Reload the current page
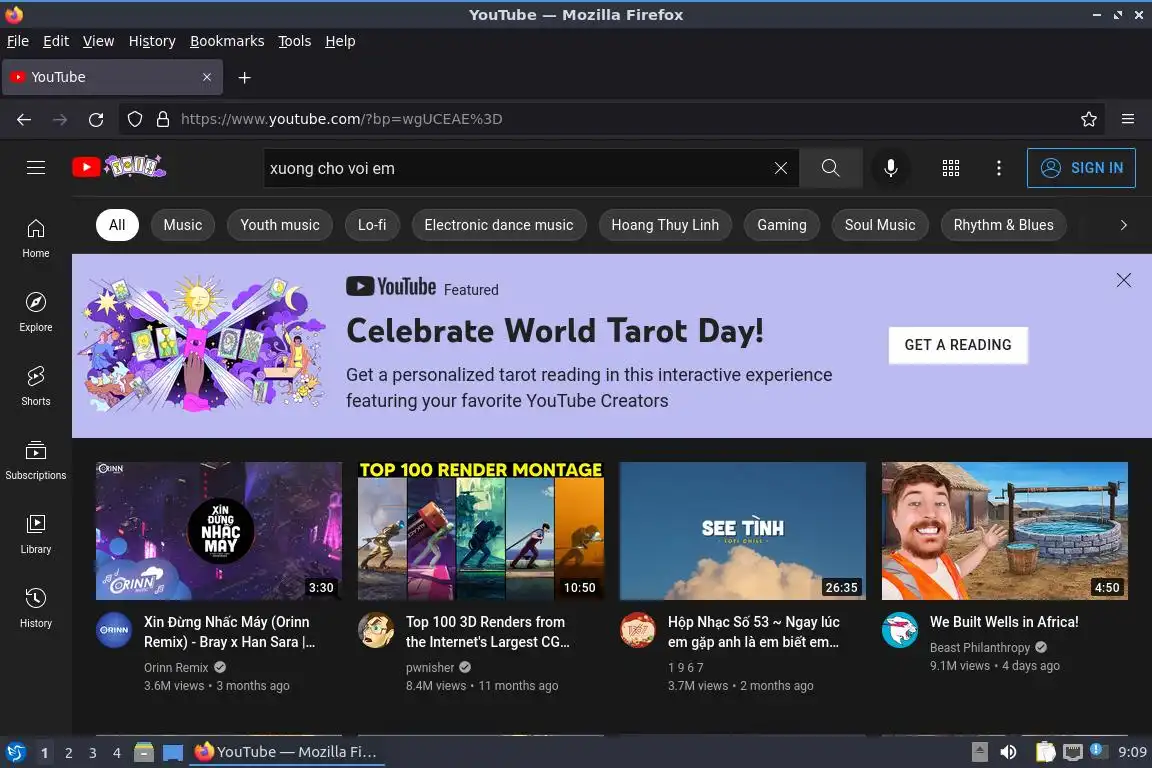The height and width of the screenshot is (768, 1152). (x=96, y=119)
